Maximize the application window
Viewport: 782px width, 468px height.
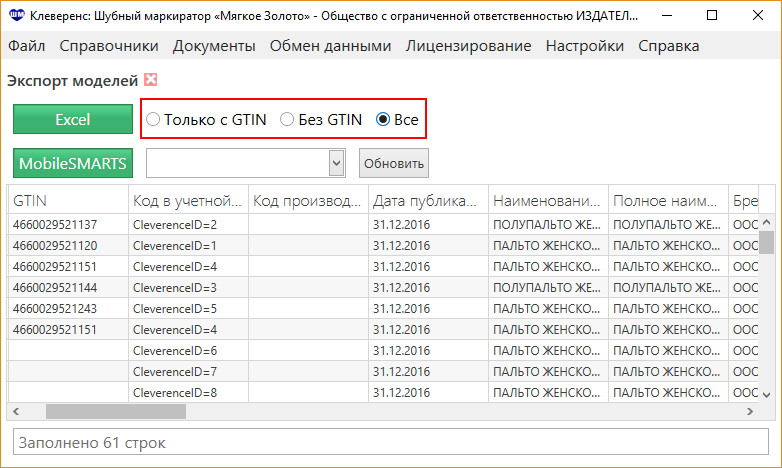712,15
